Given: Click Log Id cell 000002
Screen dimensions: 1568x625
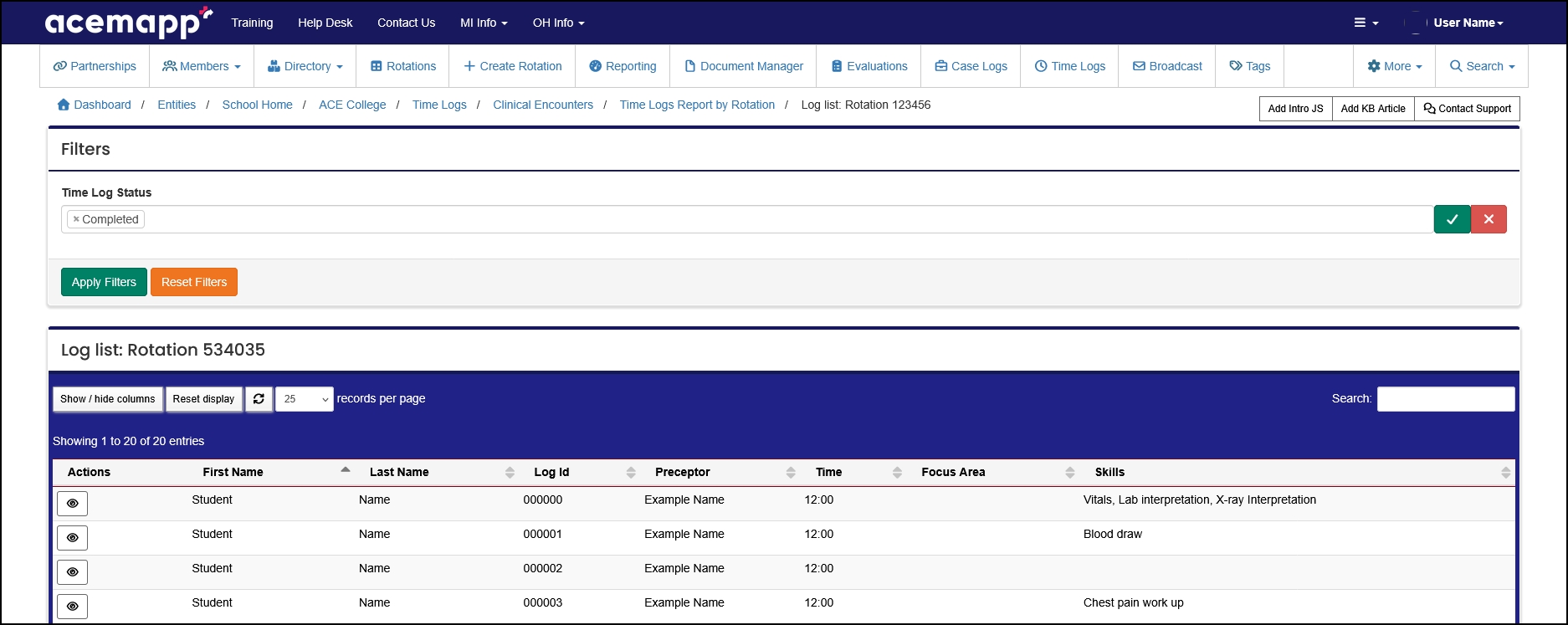Looking at the screenshot, I should coord(543,568).
